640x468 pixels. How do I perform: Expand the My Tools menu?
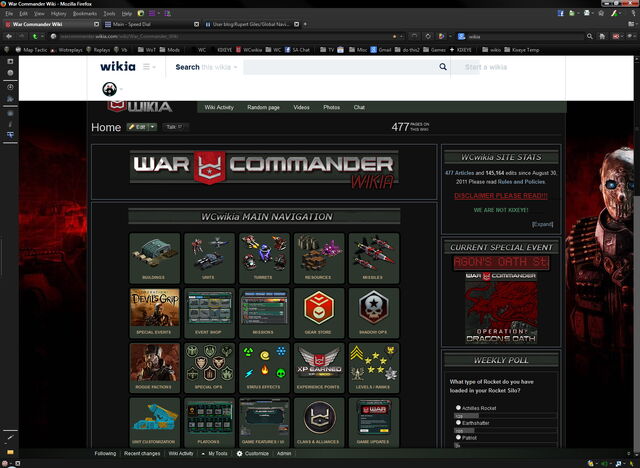pos(215,453)
